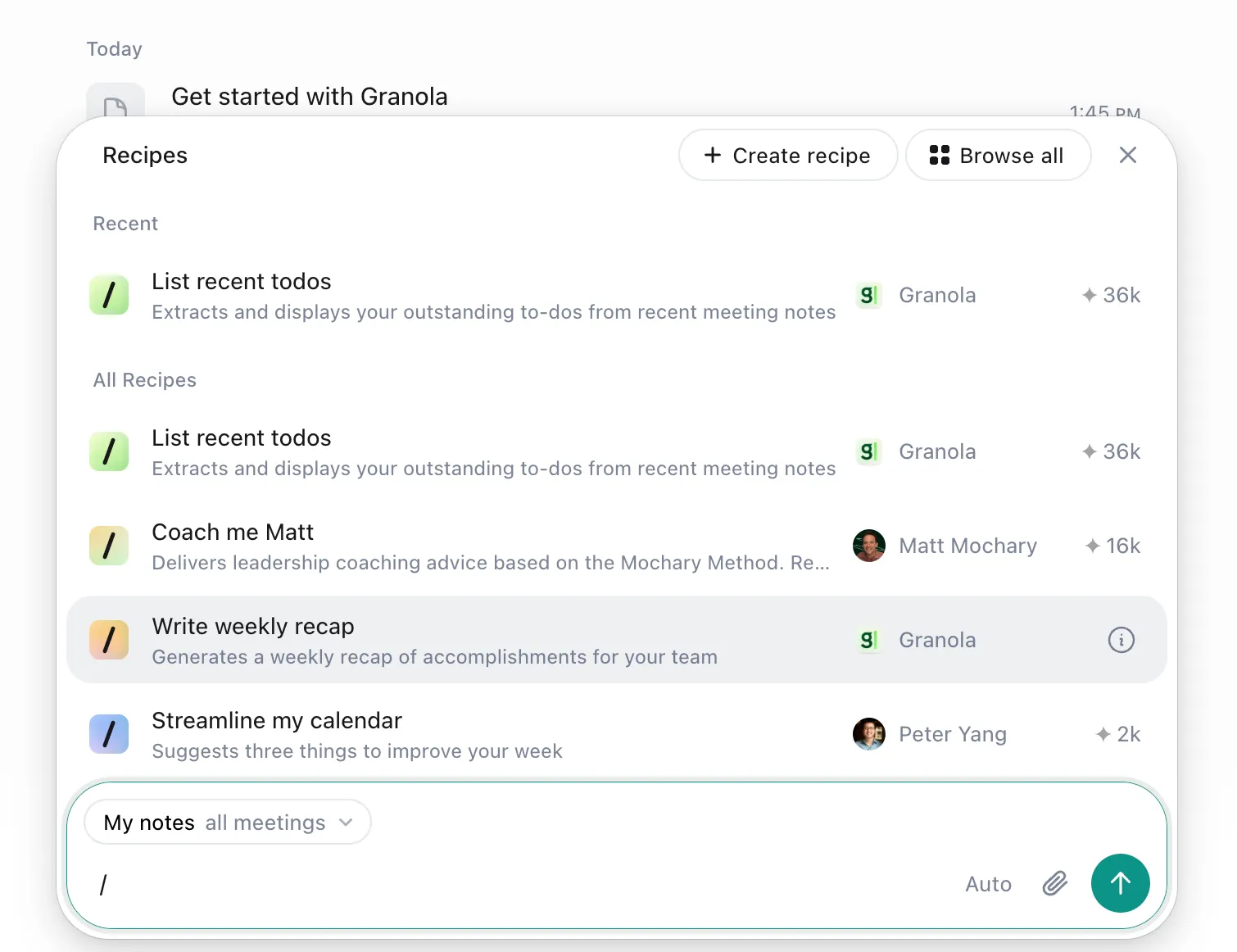Viewport: 1237px width, 952px height.
Task: Click the attach file paperclip icon
Action: point(1055,883)
